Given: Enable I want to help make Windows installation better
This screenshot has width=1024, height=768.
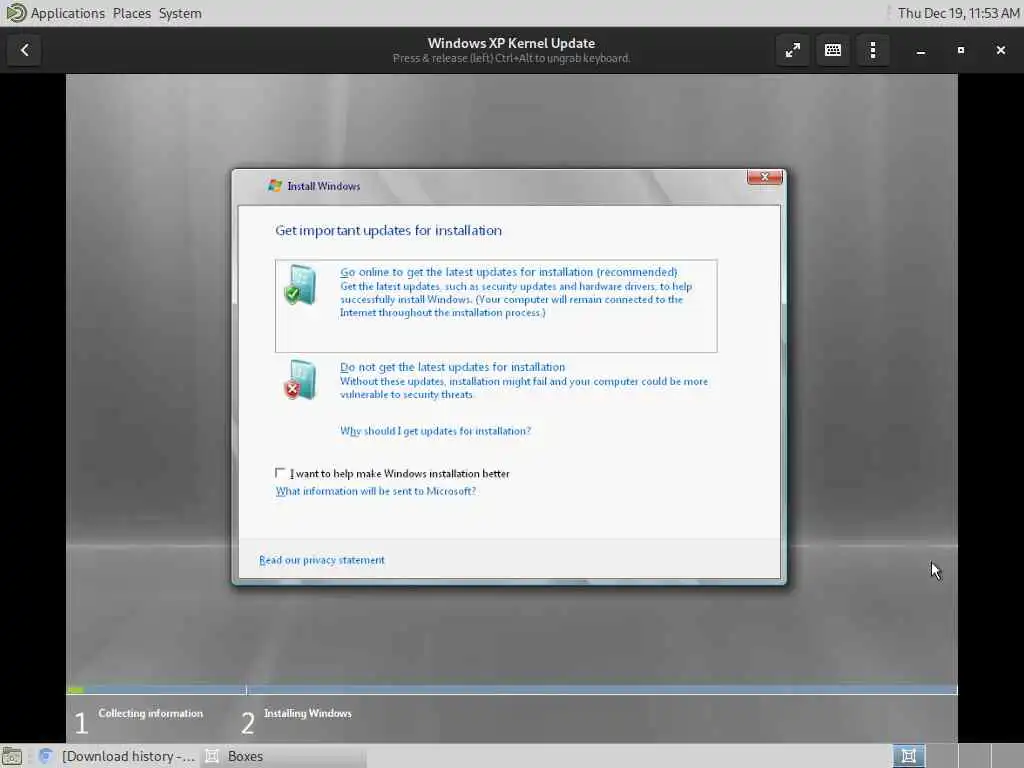Looking at the screenshot, I should 280,473.
